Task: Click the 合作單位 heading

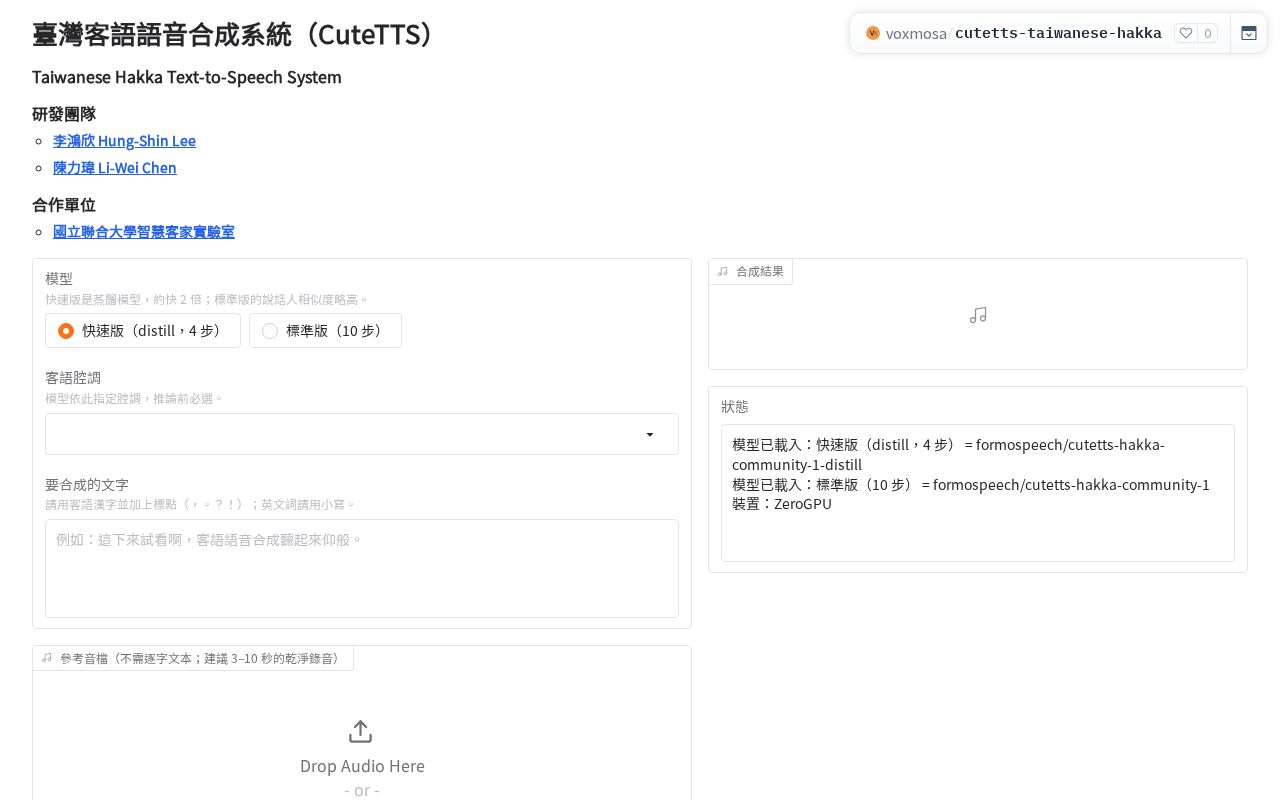Action: click(64, 205)
